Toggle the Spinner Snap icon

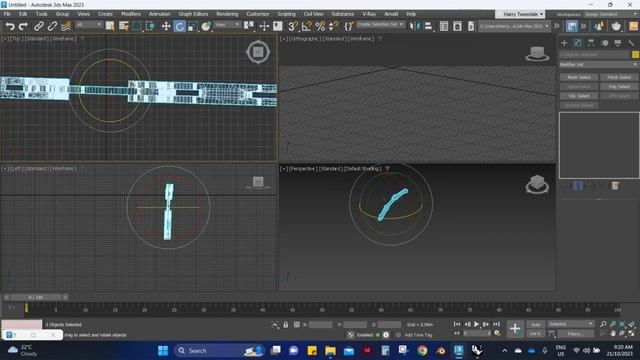[x=333, y=26]
